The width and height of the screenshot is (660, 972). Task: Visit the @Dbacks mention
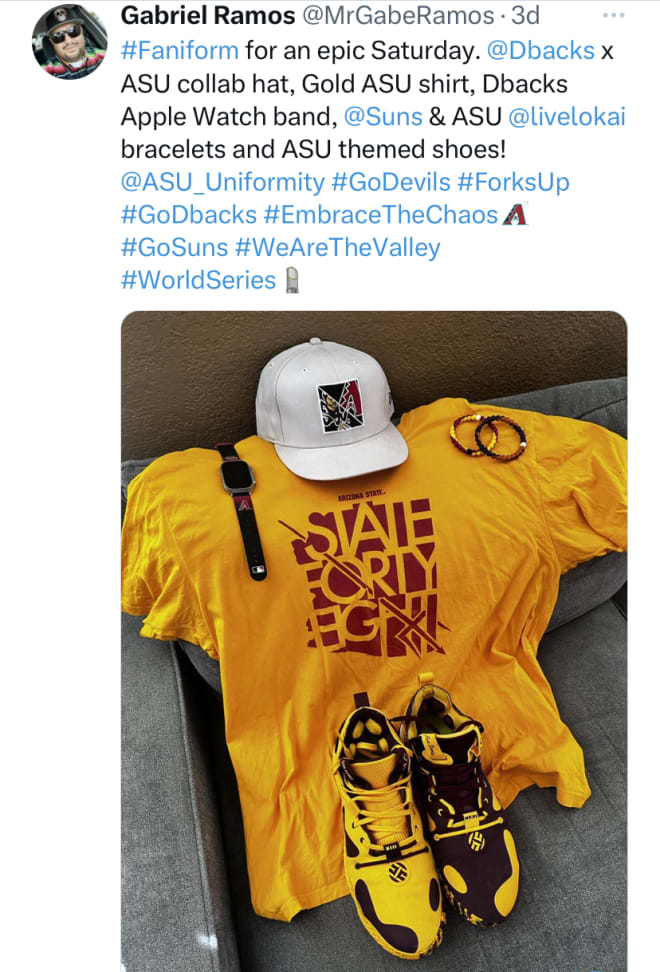click(x=541, y=50)
